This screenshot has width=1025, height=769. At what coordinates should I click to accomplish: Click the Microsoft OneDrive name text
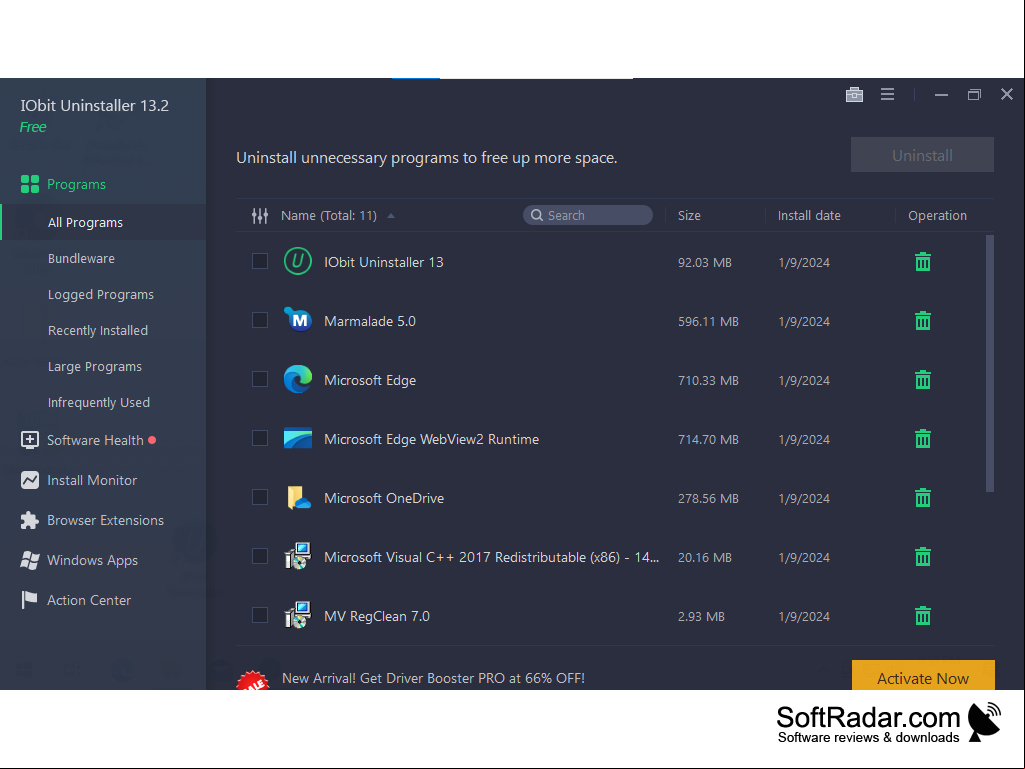384,498
